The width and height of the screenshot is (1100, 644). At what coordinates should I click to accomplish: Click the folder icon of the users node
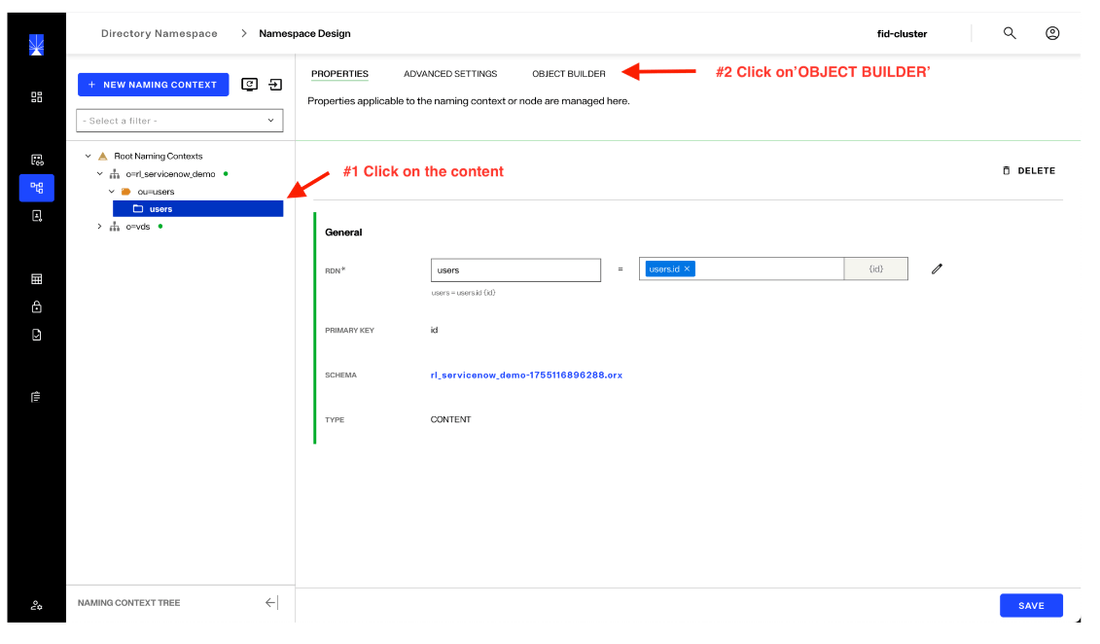(138, 208)
